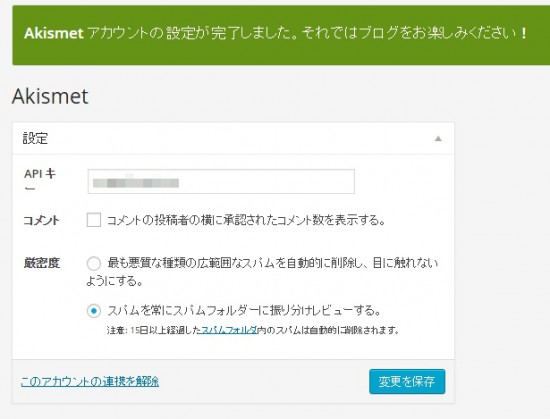Click the コメント row label
Screen dimensions: 550x419
[x=41, y=221]
